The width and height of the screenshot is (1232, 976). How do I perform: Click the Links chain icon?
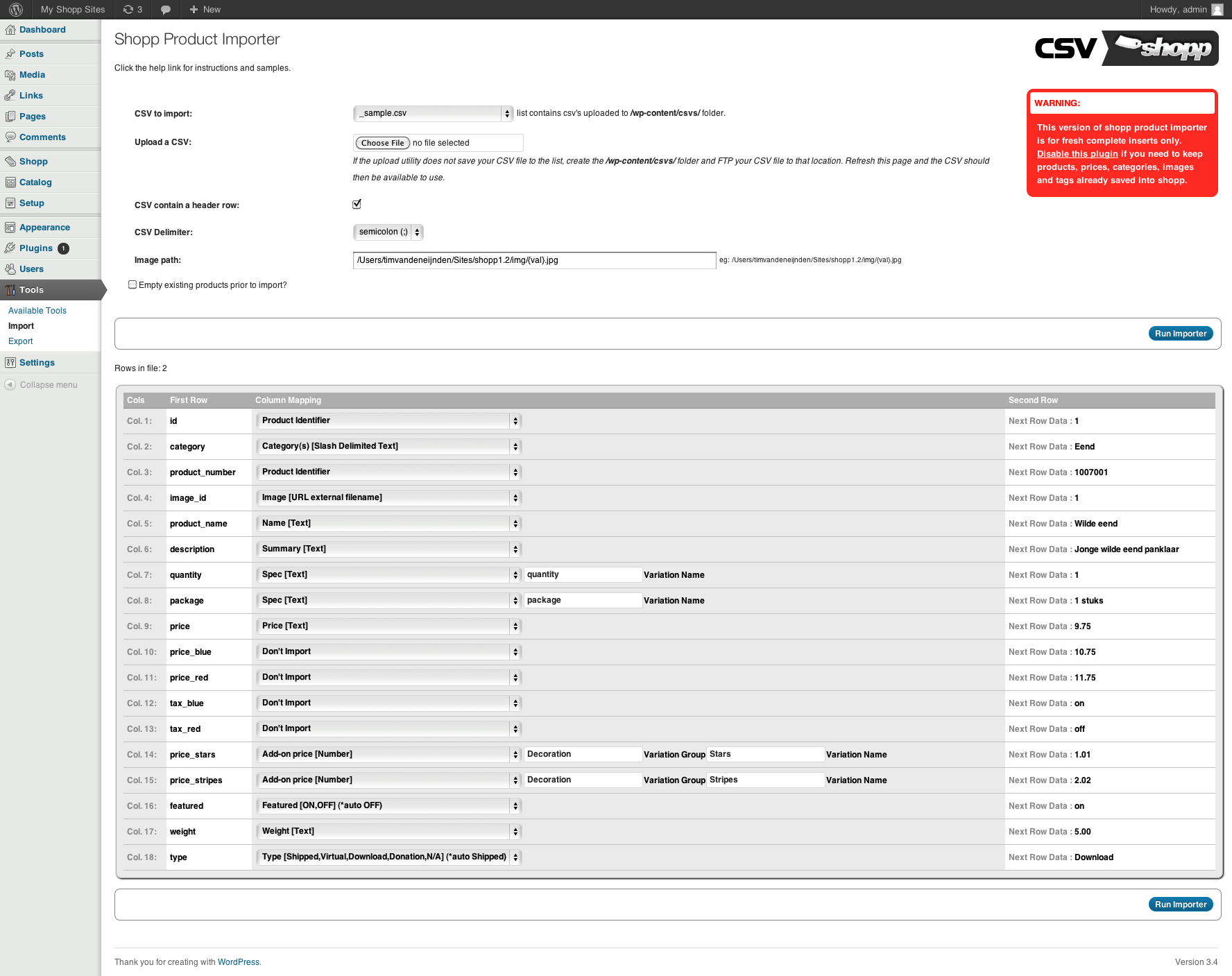pos(10,96)
